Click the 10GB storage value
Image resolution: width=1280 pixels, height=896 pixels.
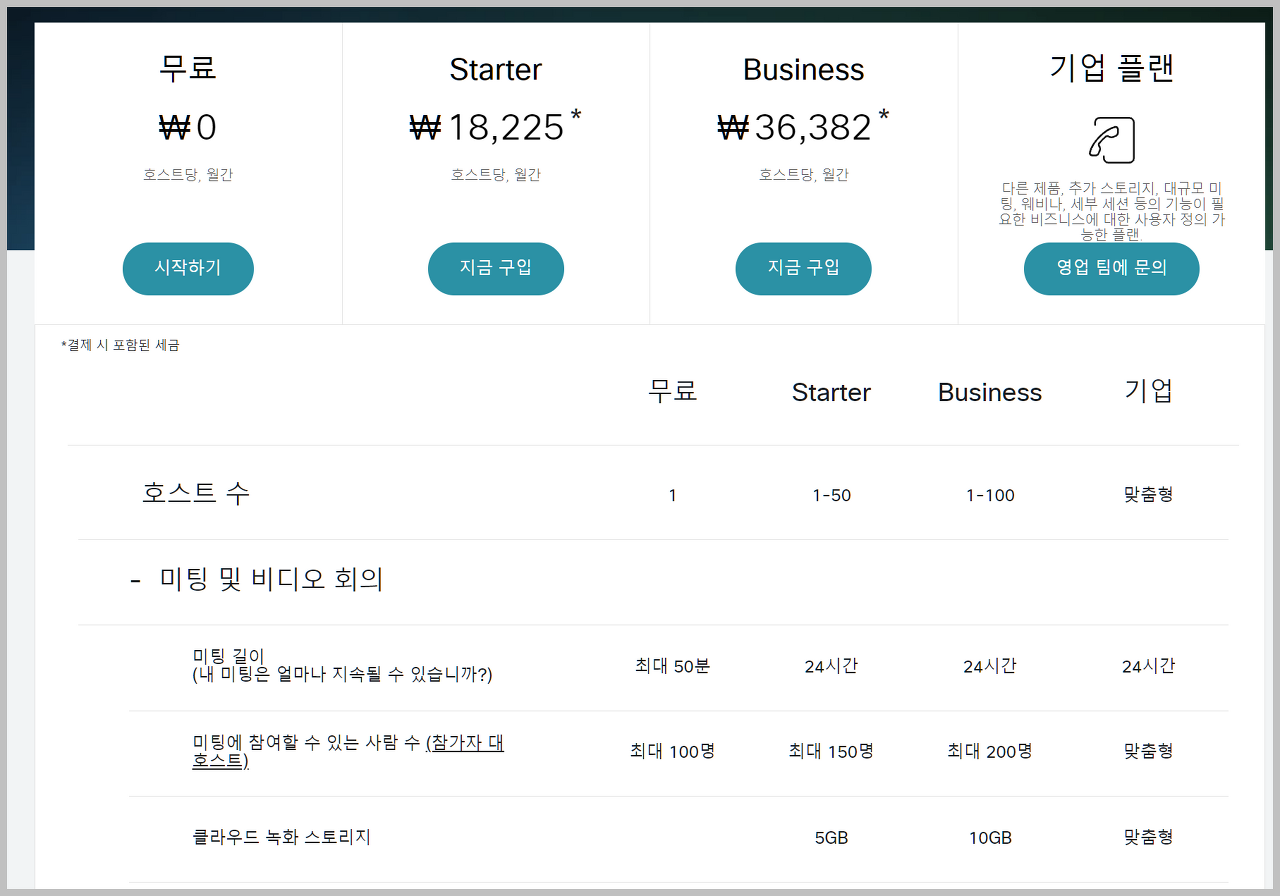(990, 838)
